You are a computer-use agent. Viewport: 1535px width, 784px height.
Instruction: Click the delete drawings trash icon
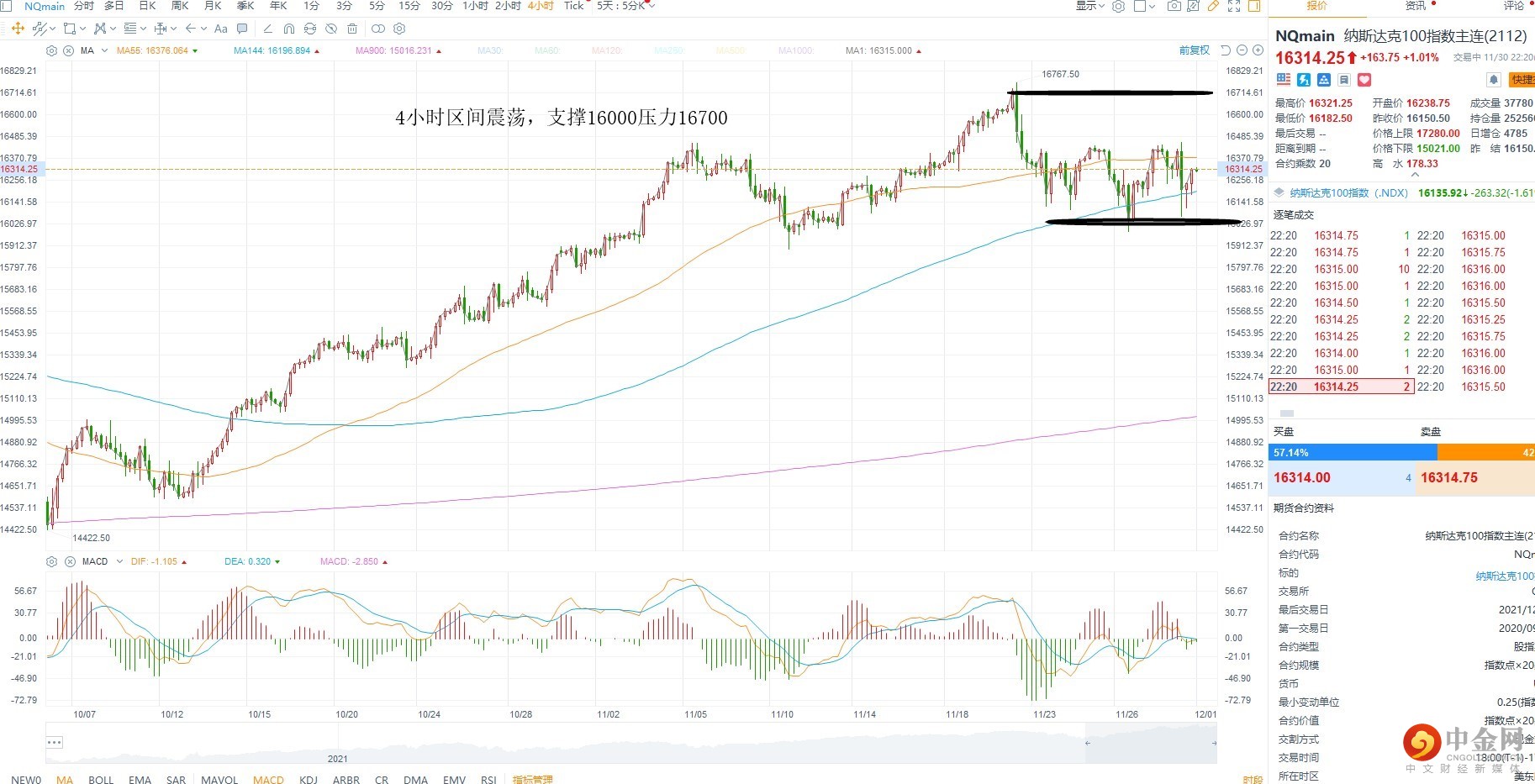(352, 29)
